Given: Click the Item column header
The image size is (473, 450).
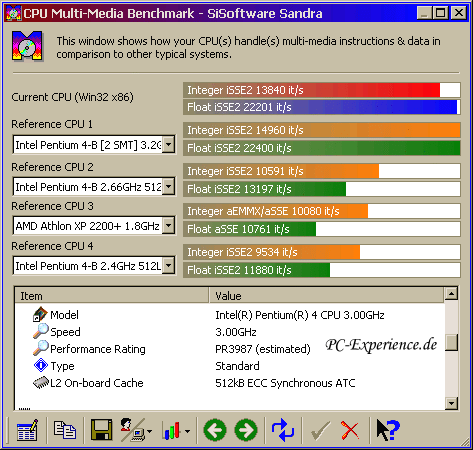Looking at the screenshot, I should (112, 296).
